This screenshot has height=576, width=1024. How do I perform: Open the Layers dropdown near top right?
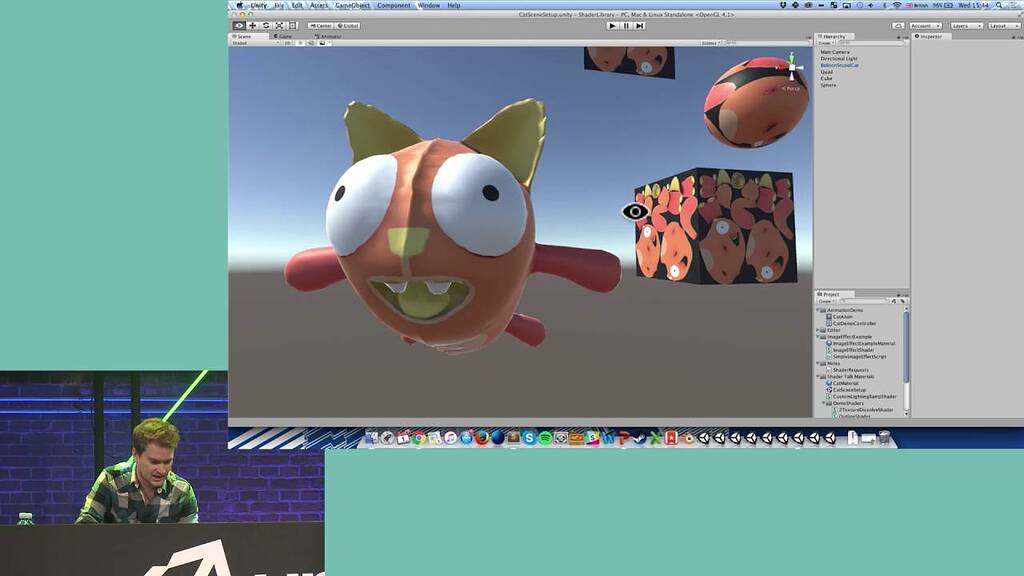(x=967, y=26)
